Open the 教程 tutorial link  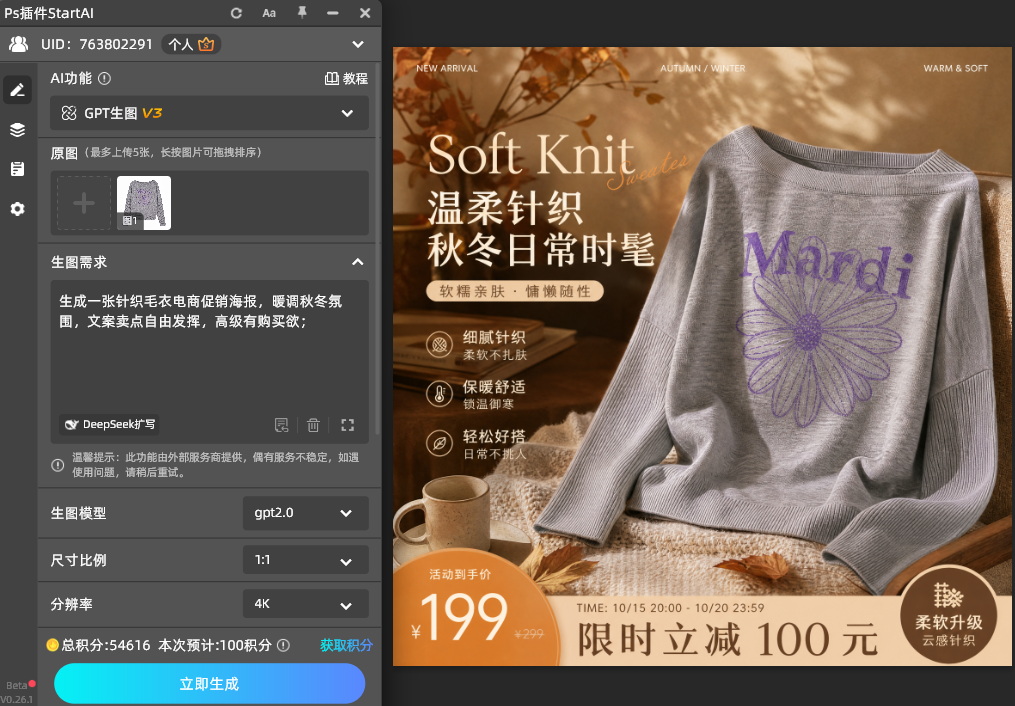[x=346, y=78]
